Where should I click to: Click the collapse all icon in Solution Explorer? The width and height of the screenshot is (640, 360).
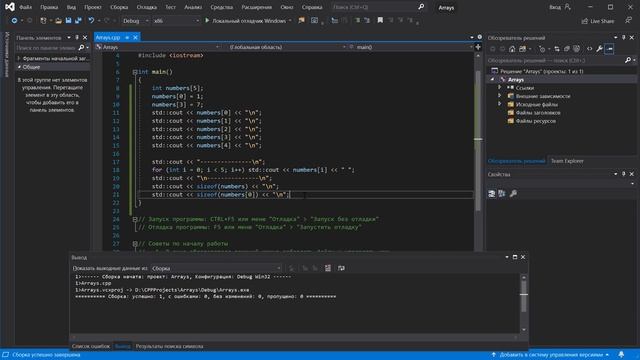(x=567, y=49)
